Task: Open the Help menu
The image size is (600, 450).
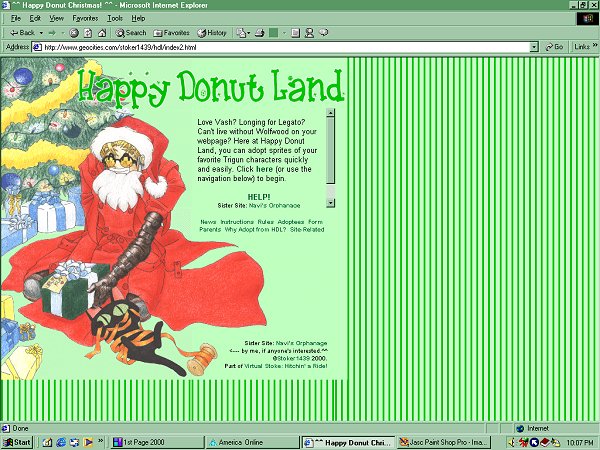Action: click(x=138, y=18)
